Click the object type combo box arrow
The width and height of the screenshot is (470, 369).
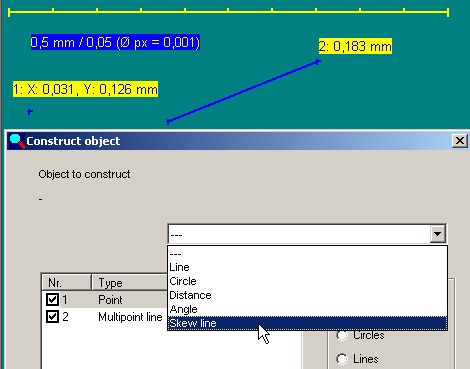pos(437,234)
